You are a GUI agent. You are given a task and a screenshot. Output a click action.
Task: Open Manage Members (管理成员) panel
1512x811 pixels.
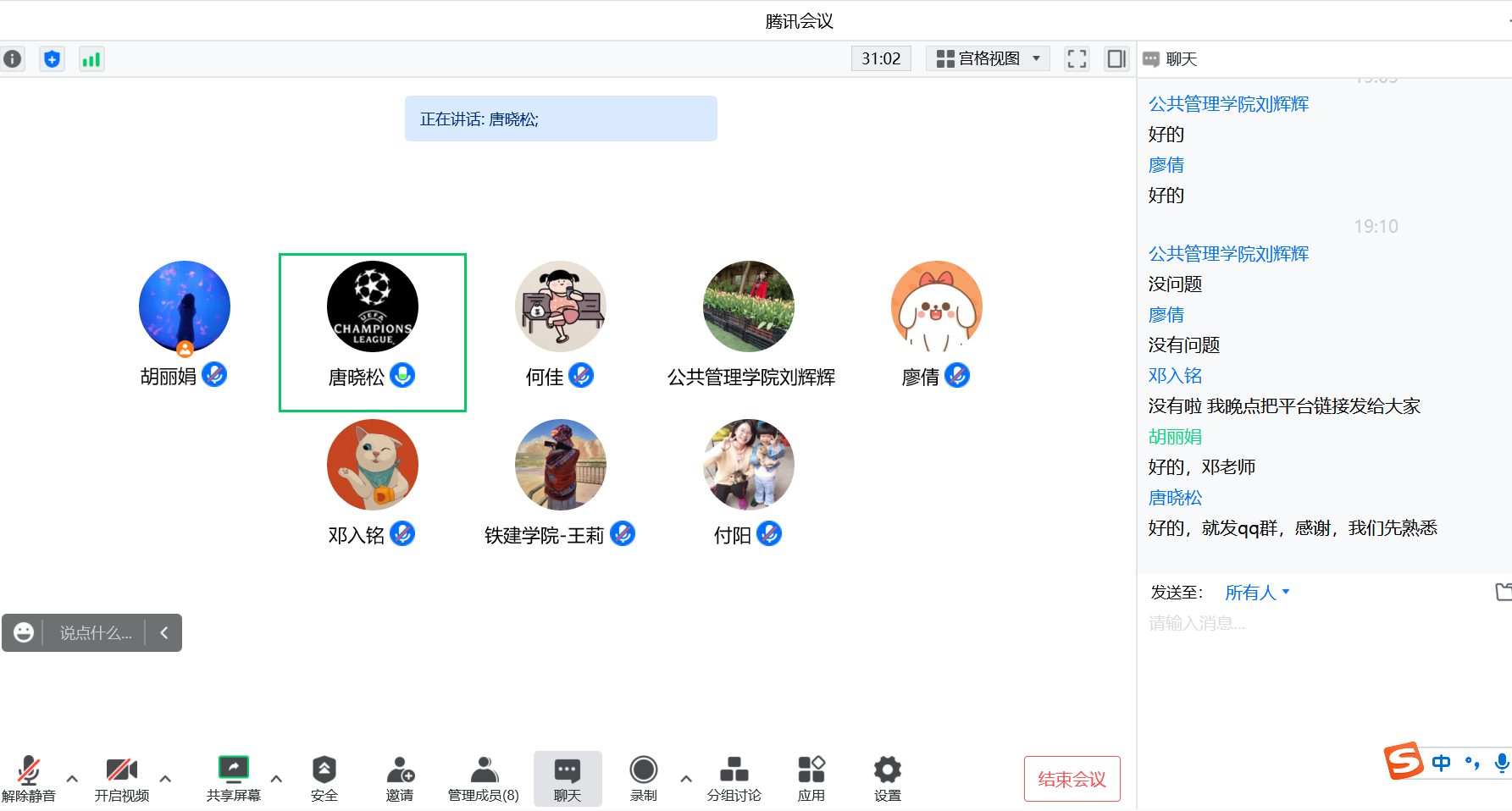point(483,778)
